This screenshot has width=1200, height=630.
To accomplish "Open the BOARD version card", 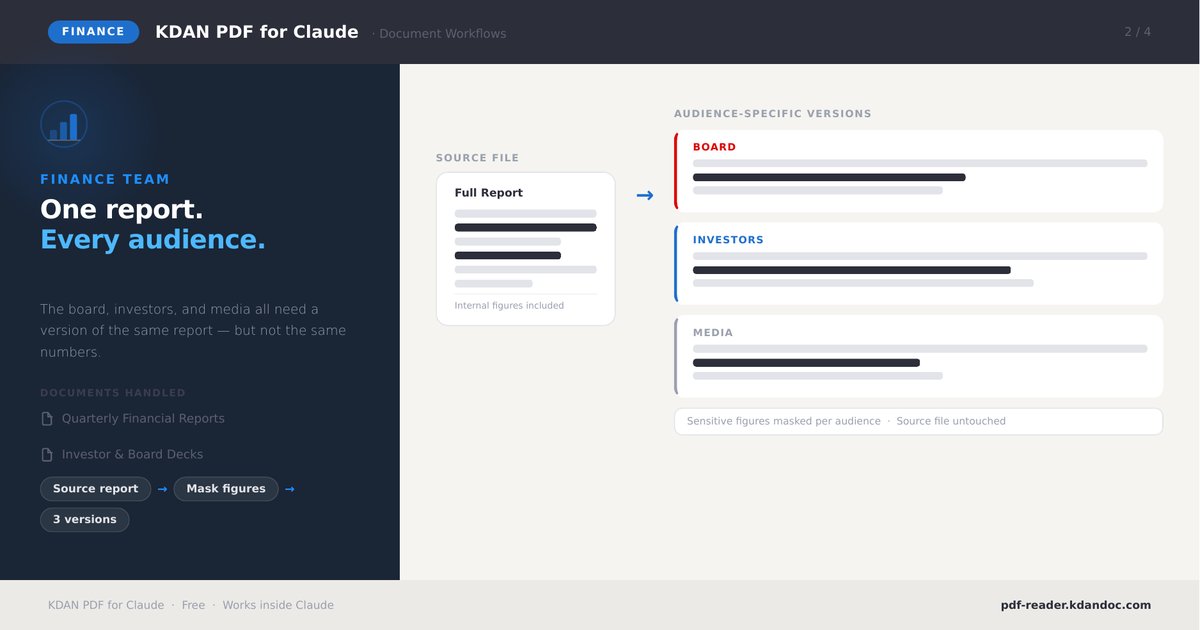I will (919, 171).
